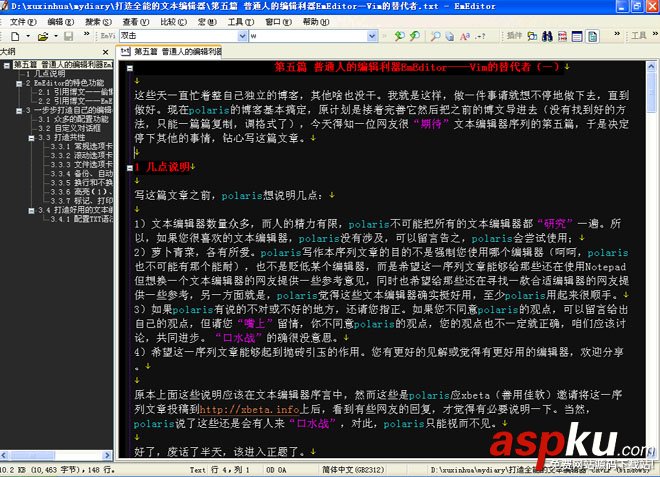Viewport: 660px width, 477px height.
Task: Select outline item 2.2 引用博文
Action: pyautogui.click(x=75, y=101)
